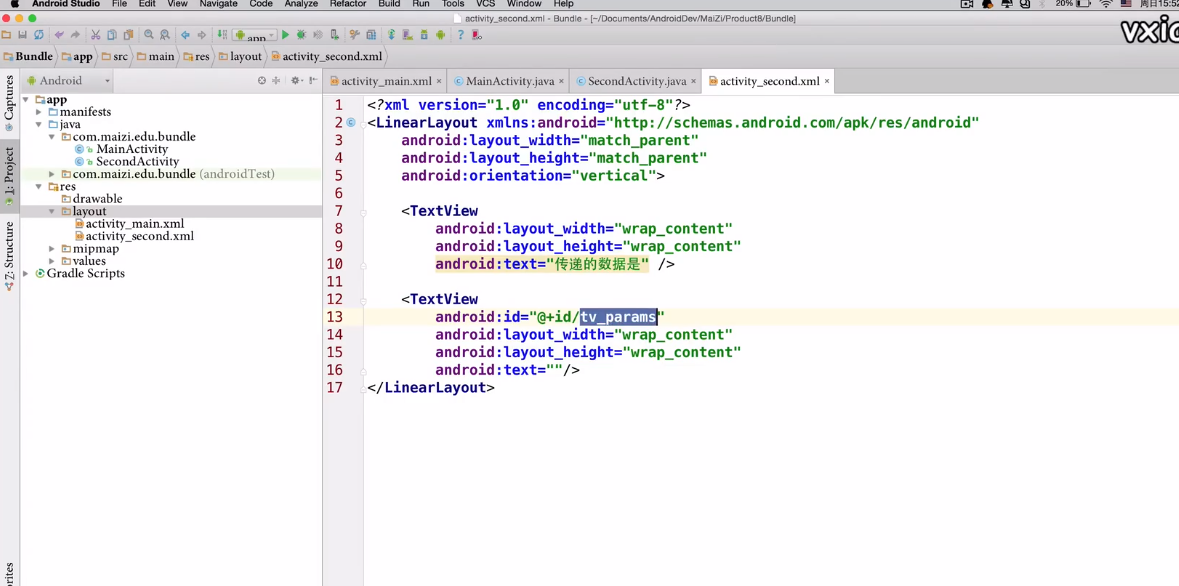Select activity_main.xml in the project tree
This screenshot has height=586, width=1179.
pyautogui.click(x=131, y=223)
